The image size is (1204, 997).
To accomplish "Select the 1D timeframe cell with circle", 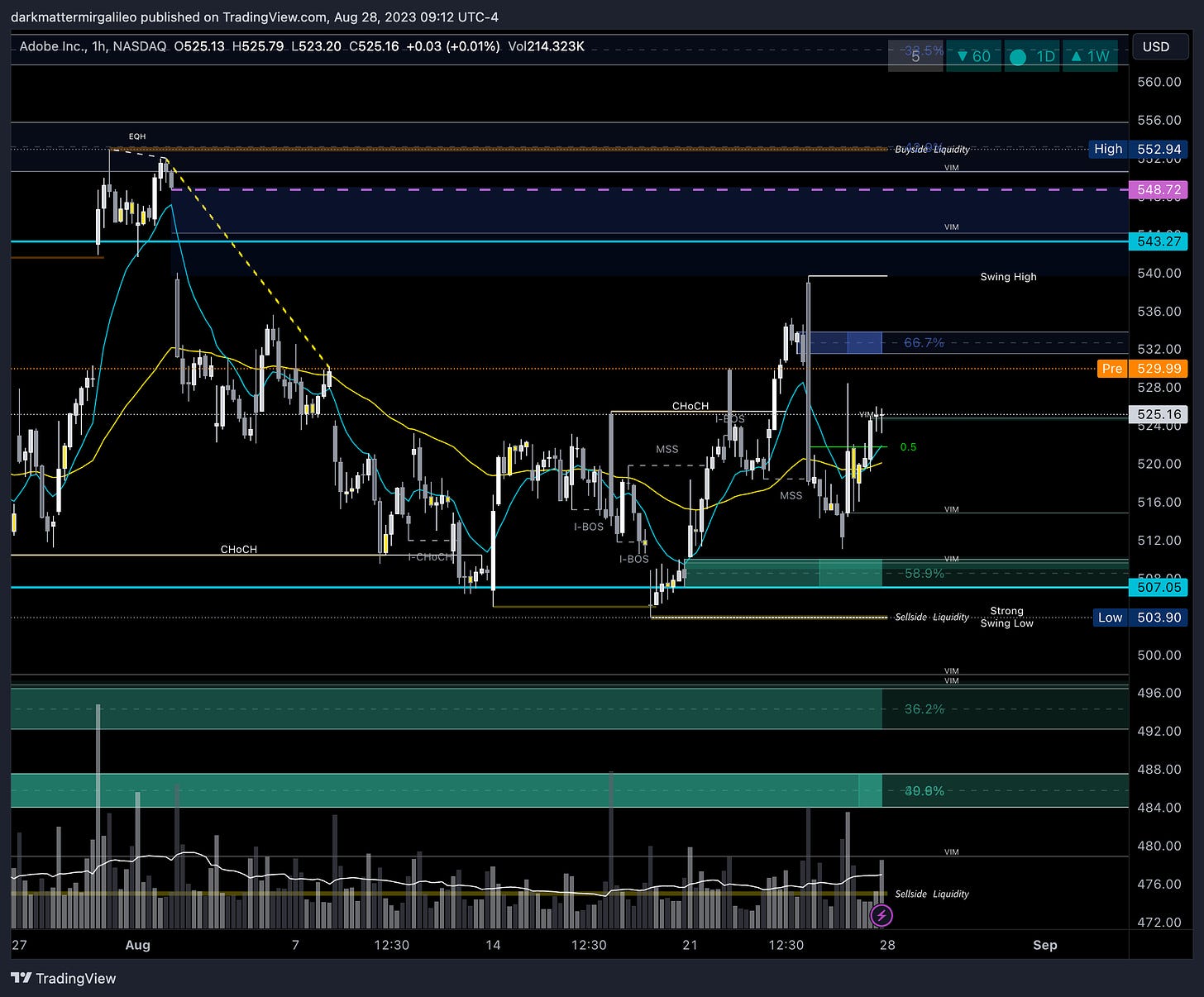I will point(1031,56).
